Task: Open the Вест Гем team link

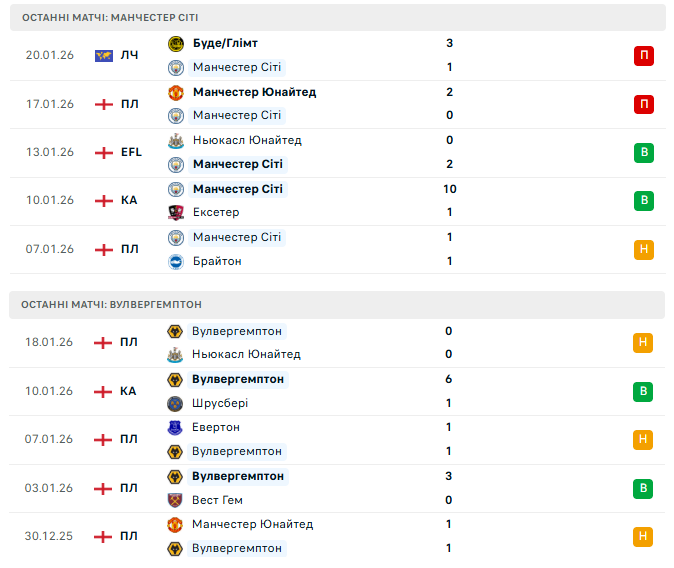Action: point(217,500)
